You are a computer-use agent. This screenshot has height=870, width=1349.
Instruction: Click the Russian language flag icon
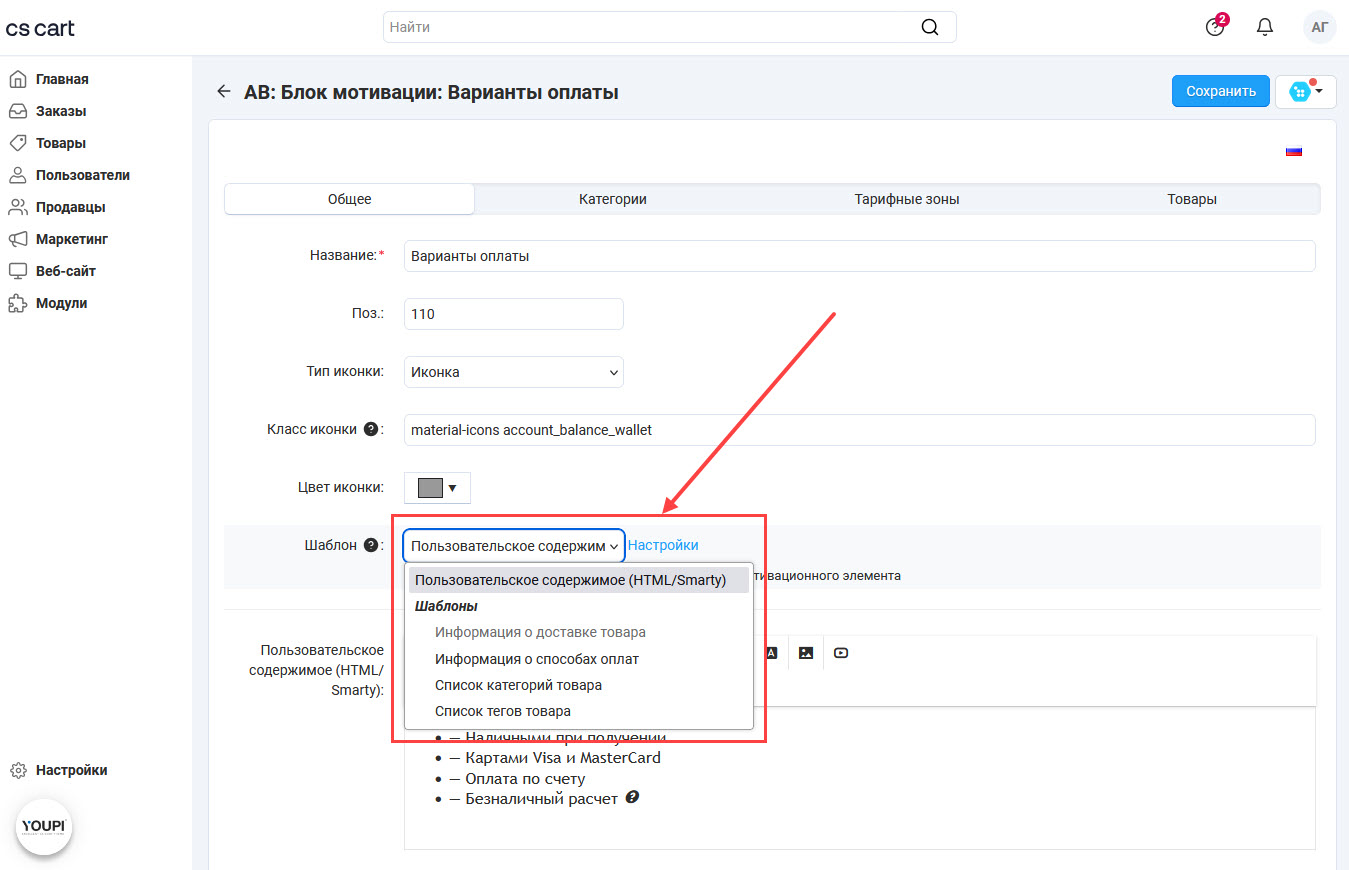1294,152
